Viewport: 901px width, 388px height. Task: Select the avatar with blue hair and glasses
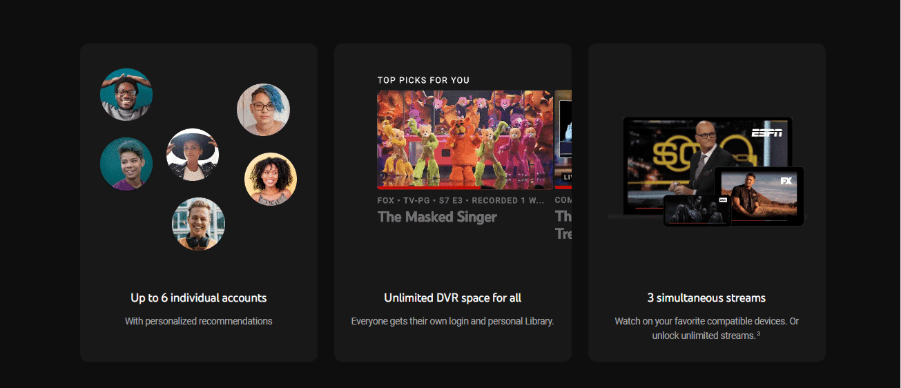263,110
